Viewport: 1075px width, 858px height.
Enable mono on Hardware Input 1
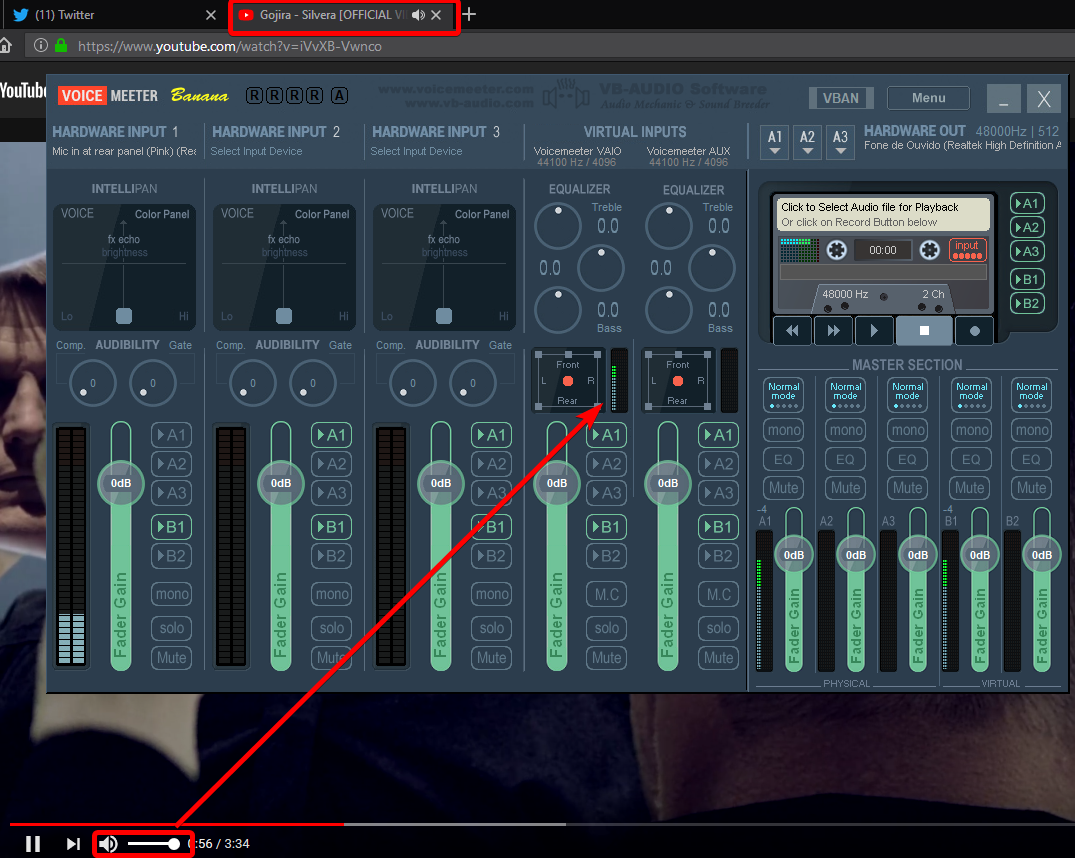tap(171, 594)
